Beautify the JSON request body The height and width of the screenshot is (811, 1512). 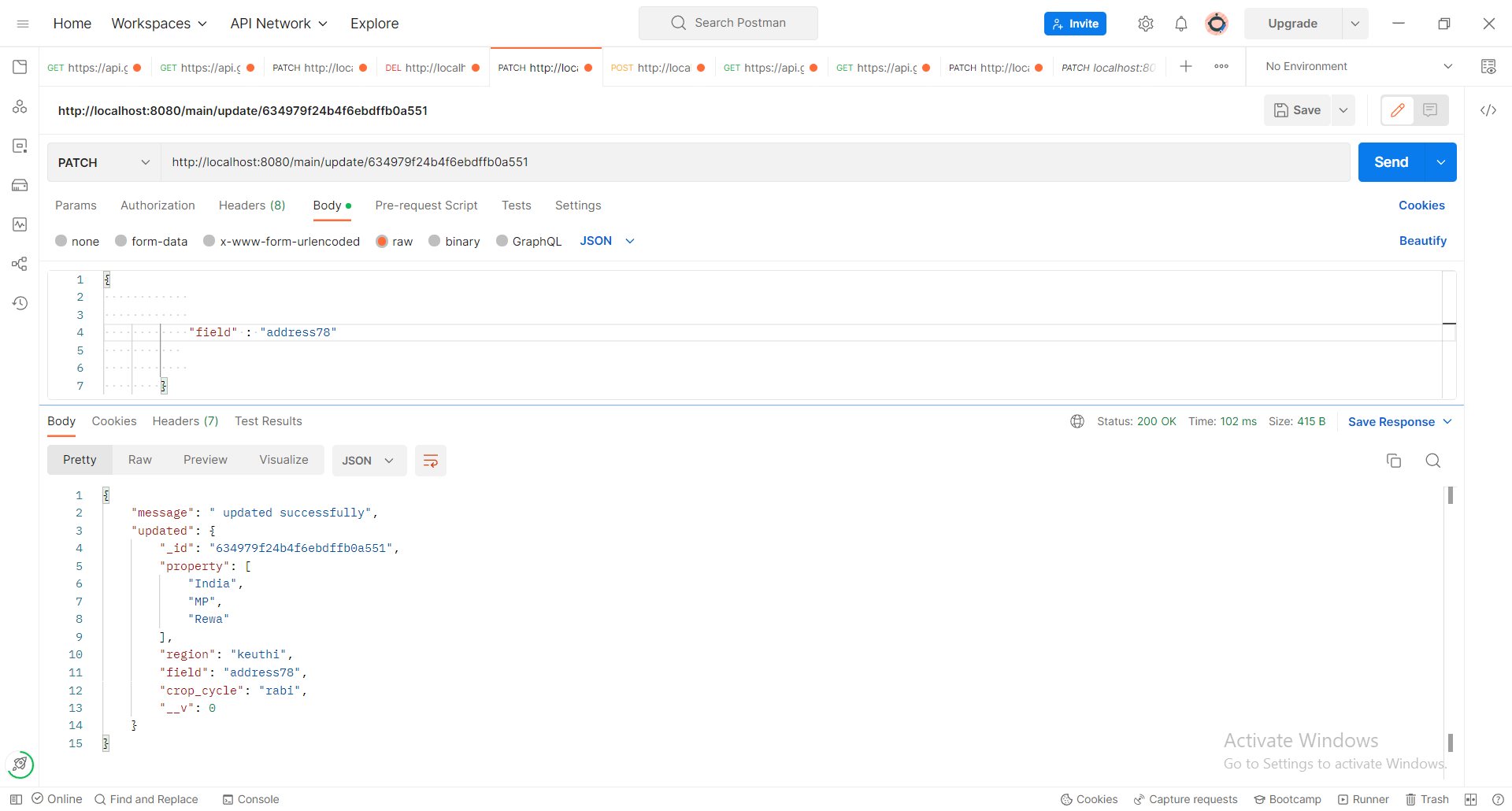click(x=1422, y=241)
